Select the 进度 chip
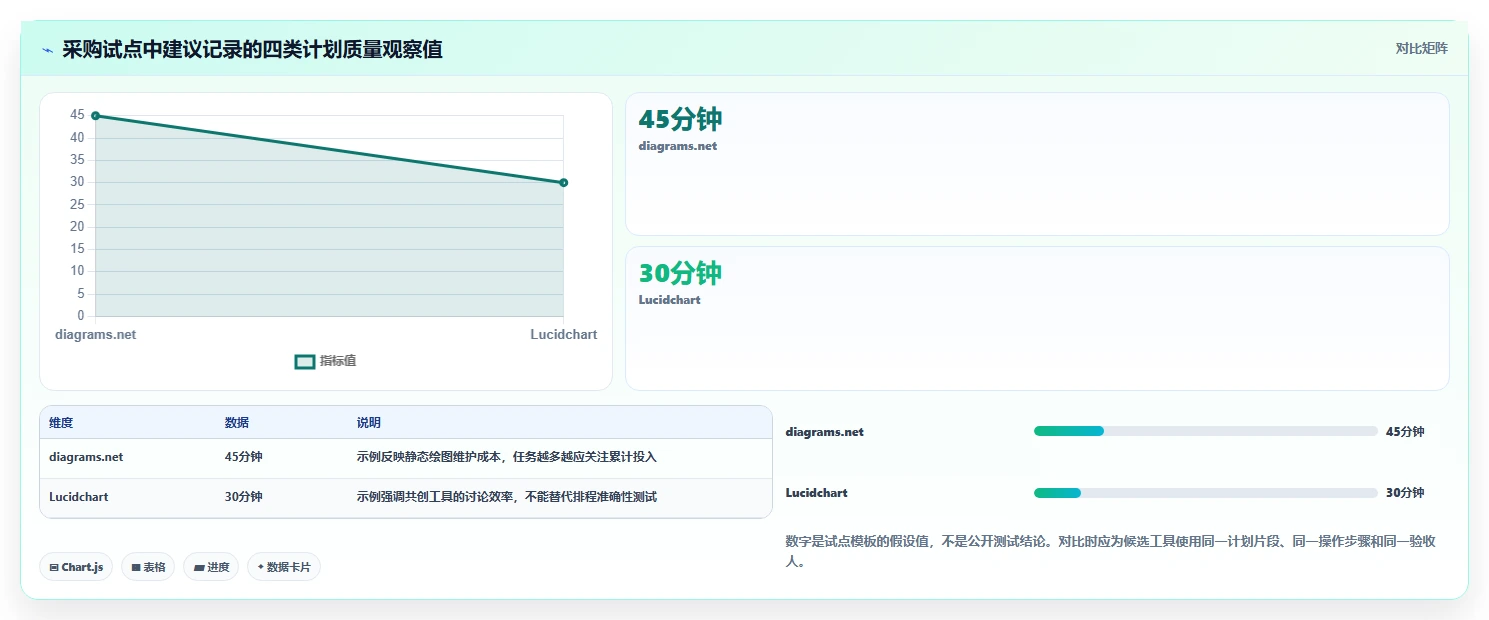The height and width of the screenshot is (620, 1489). click(x=211, y=567)
